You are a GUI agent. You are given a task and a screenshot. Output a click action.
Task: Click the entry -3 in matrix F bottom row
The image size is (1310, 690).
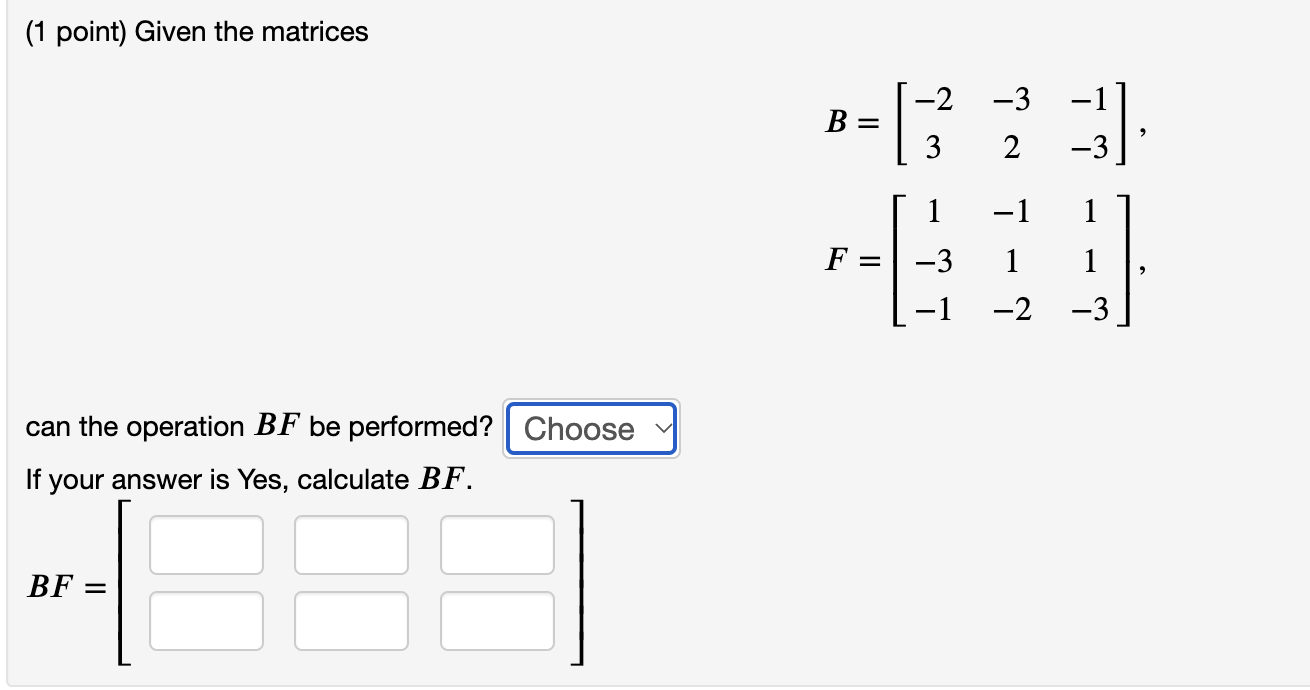[x=1090, y=313]
